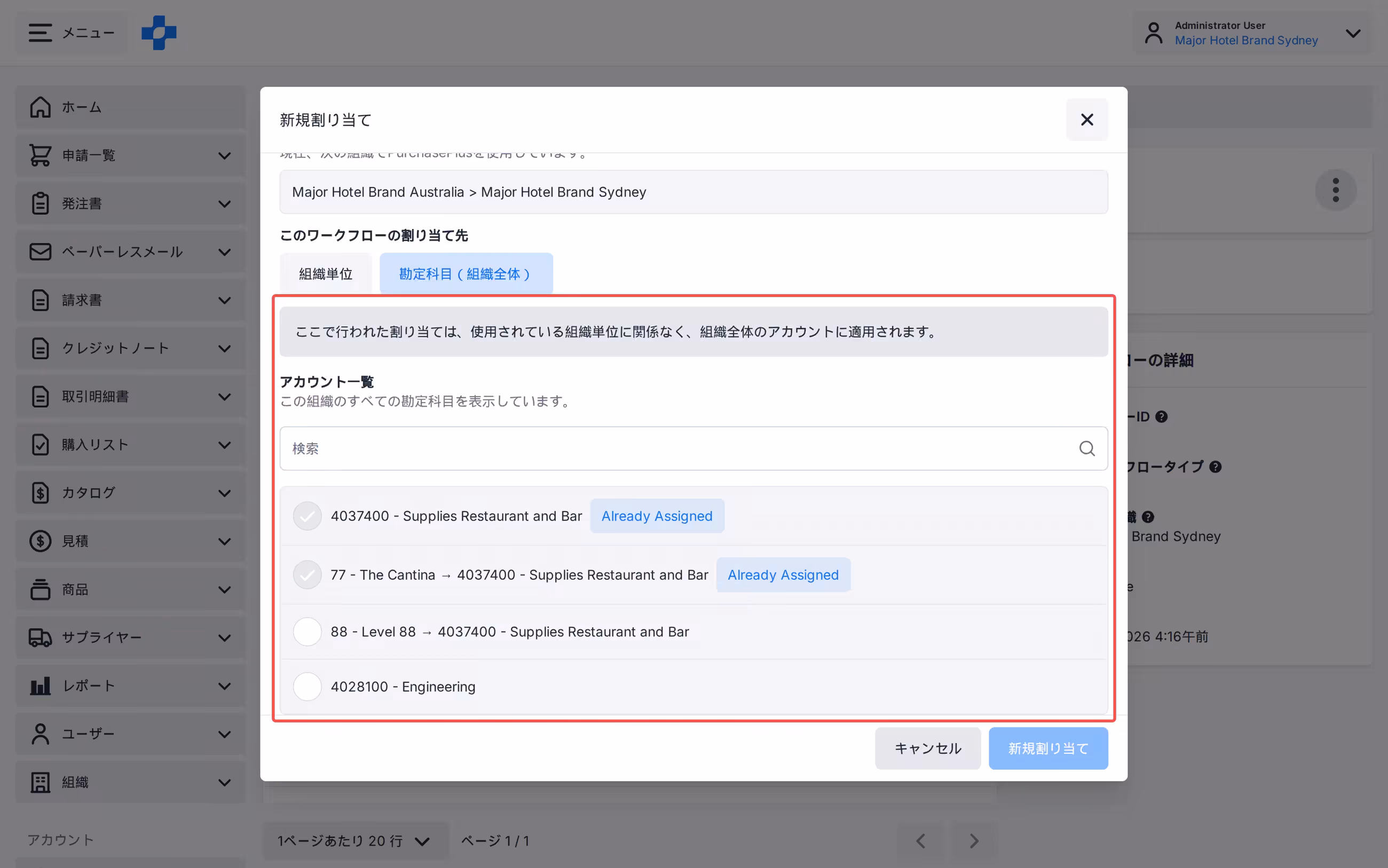This screenshot has height=868, width=1388.
Task: Click the 検索 search input field
Action: (693, 448)
